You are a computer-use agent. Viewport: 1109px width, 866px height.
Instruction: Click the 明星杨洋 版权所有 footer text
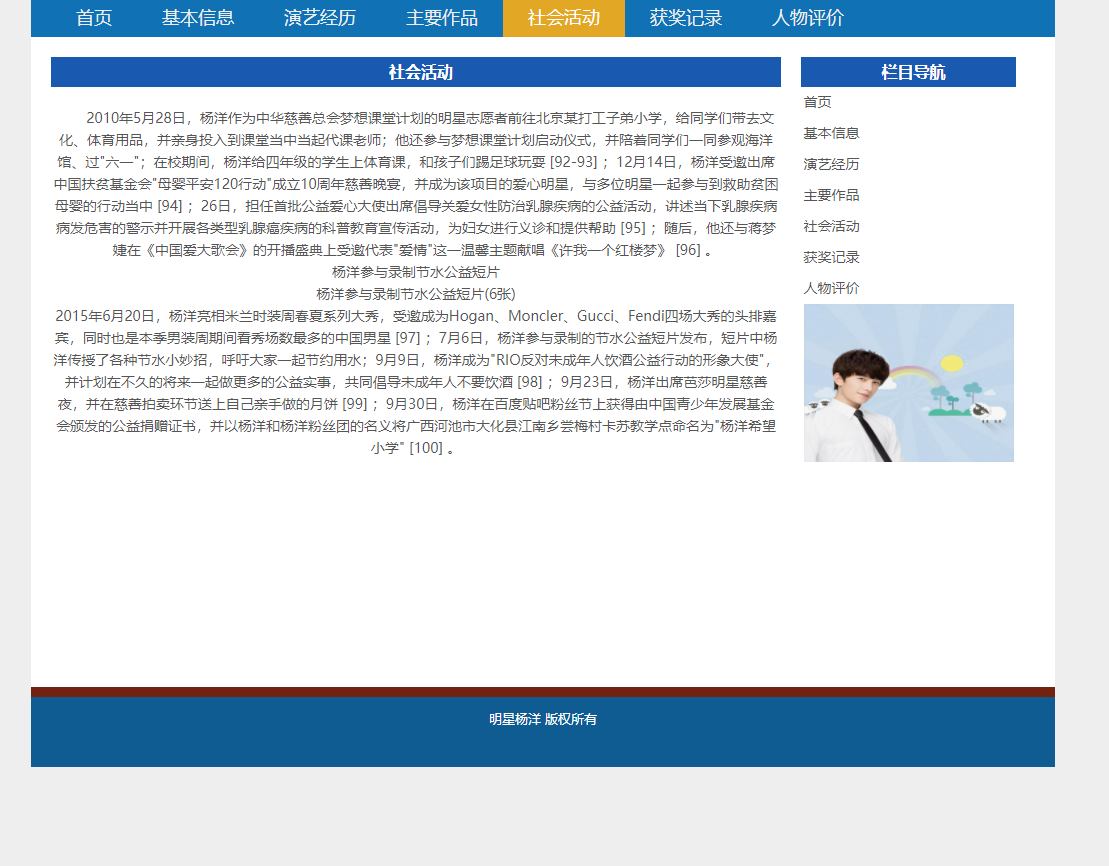point(542,718)
